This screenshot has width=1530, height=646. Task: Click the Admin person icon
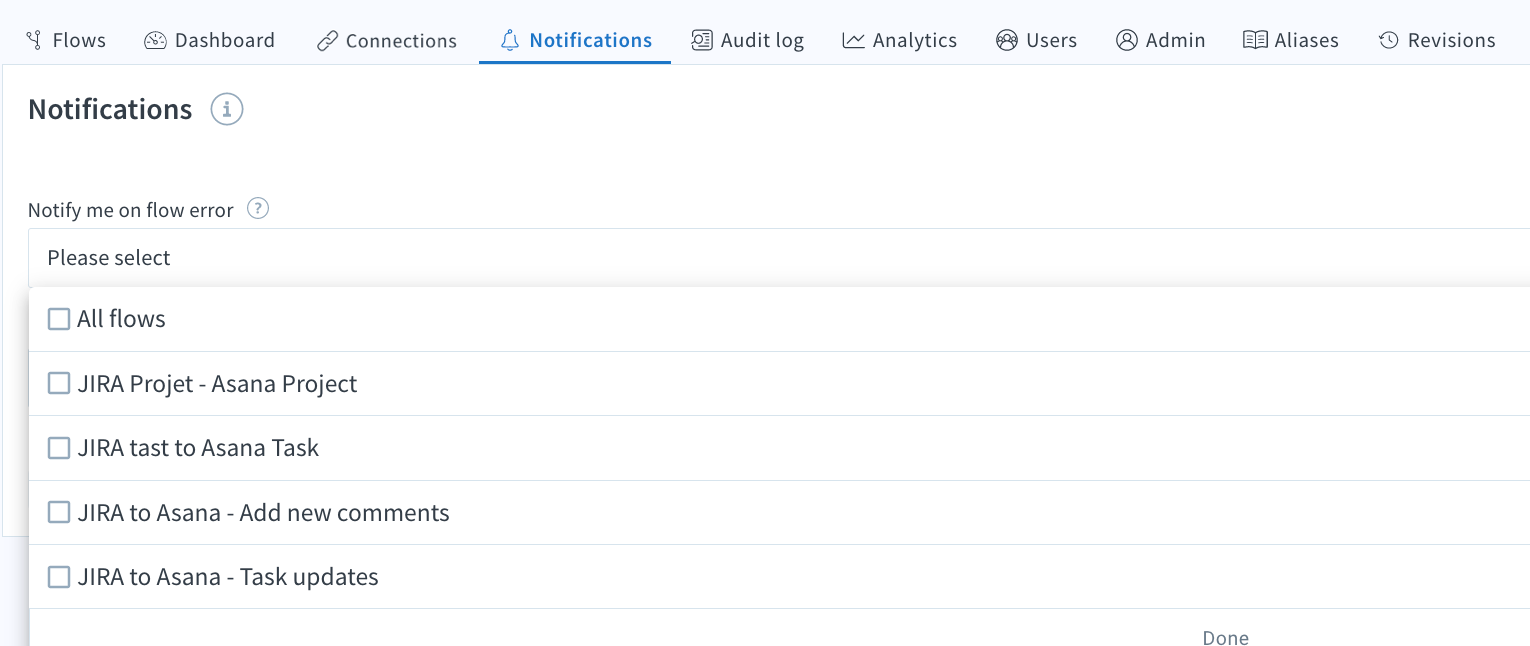point(1127,41)
